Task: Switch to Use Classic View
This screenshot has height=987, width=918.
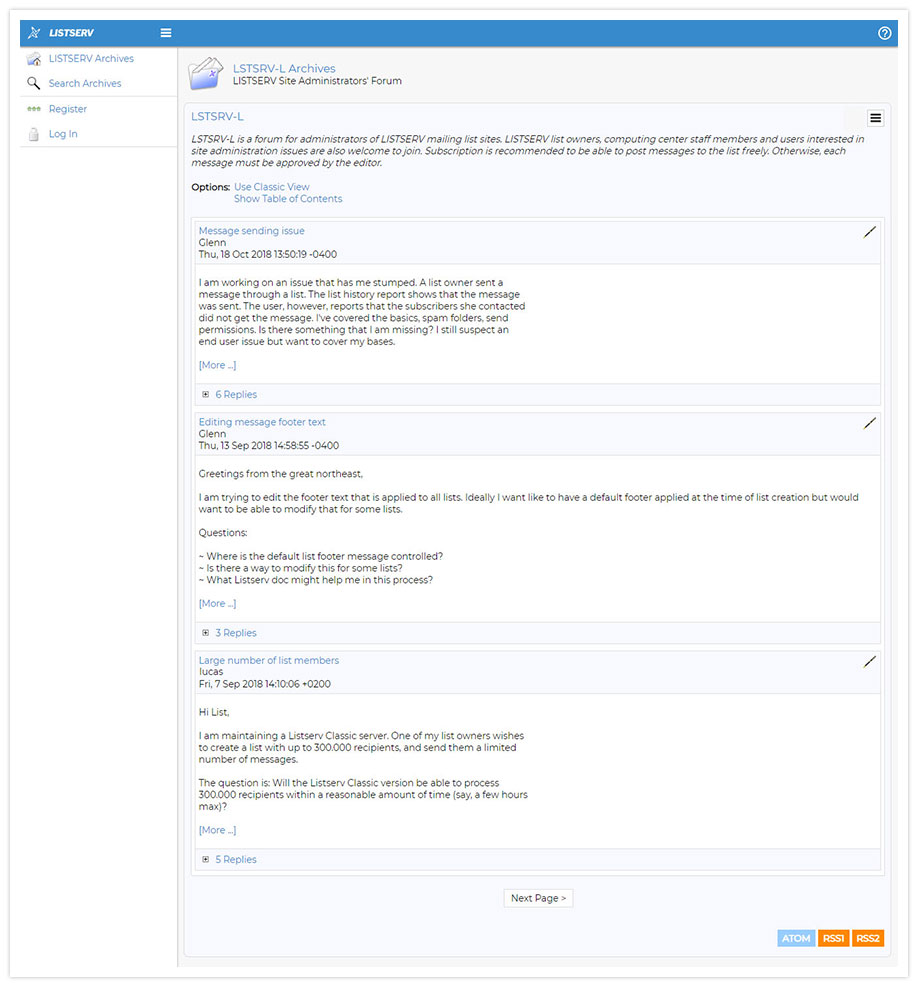Action: (x=271, y=187)
